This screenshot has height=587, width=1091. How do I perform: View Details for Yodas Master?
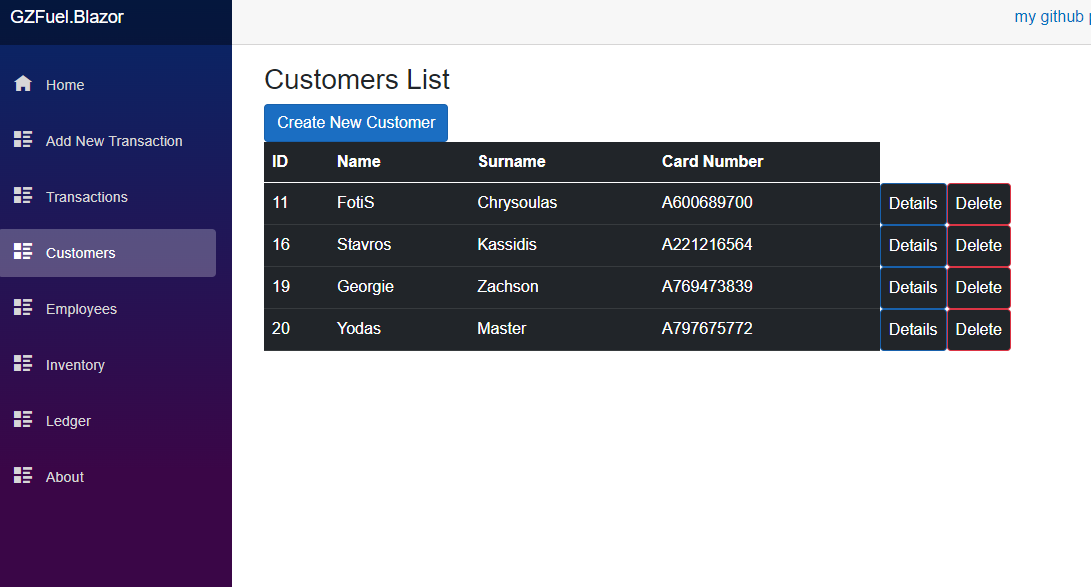click(913, 330)
